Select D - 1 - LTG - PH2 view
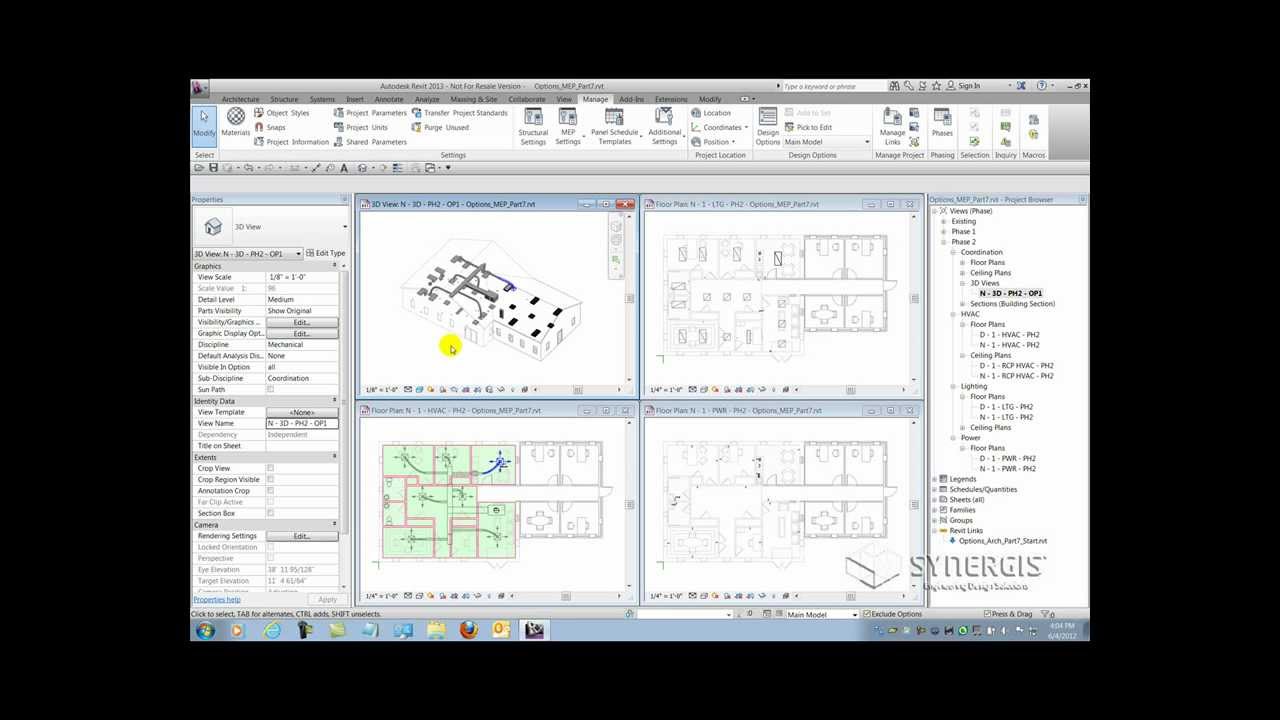Viewport: 1280px width, 720px height. tap(1006, 407)
